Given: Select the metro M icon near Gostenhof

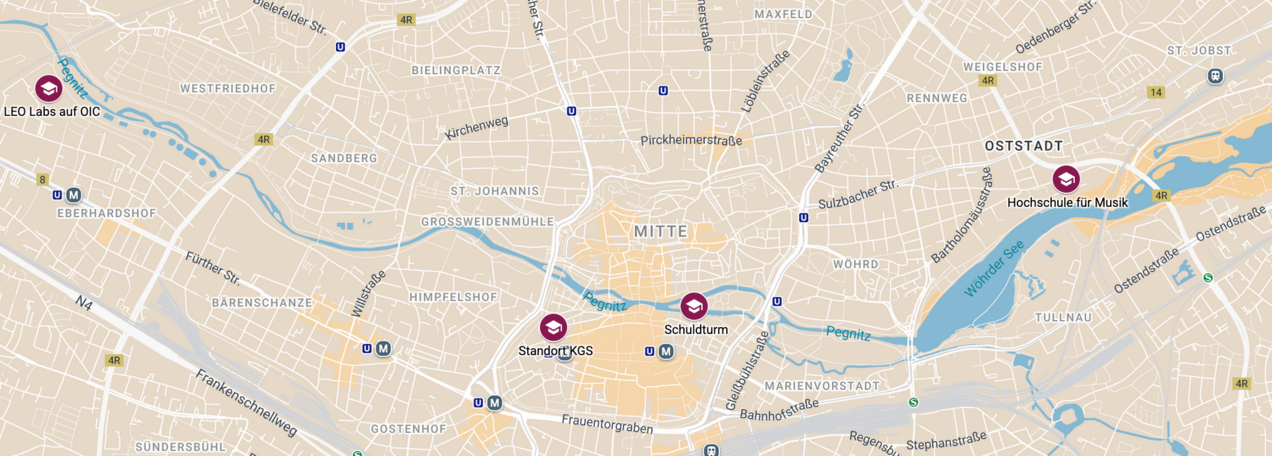Looking at the screenshot, I should tap(494, 402).
